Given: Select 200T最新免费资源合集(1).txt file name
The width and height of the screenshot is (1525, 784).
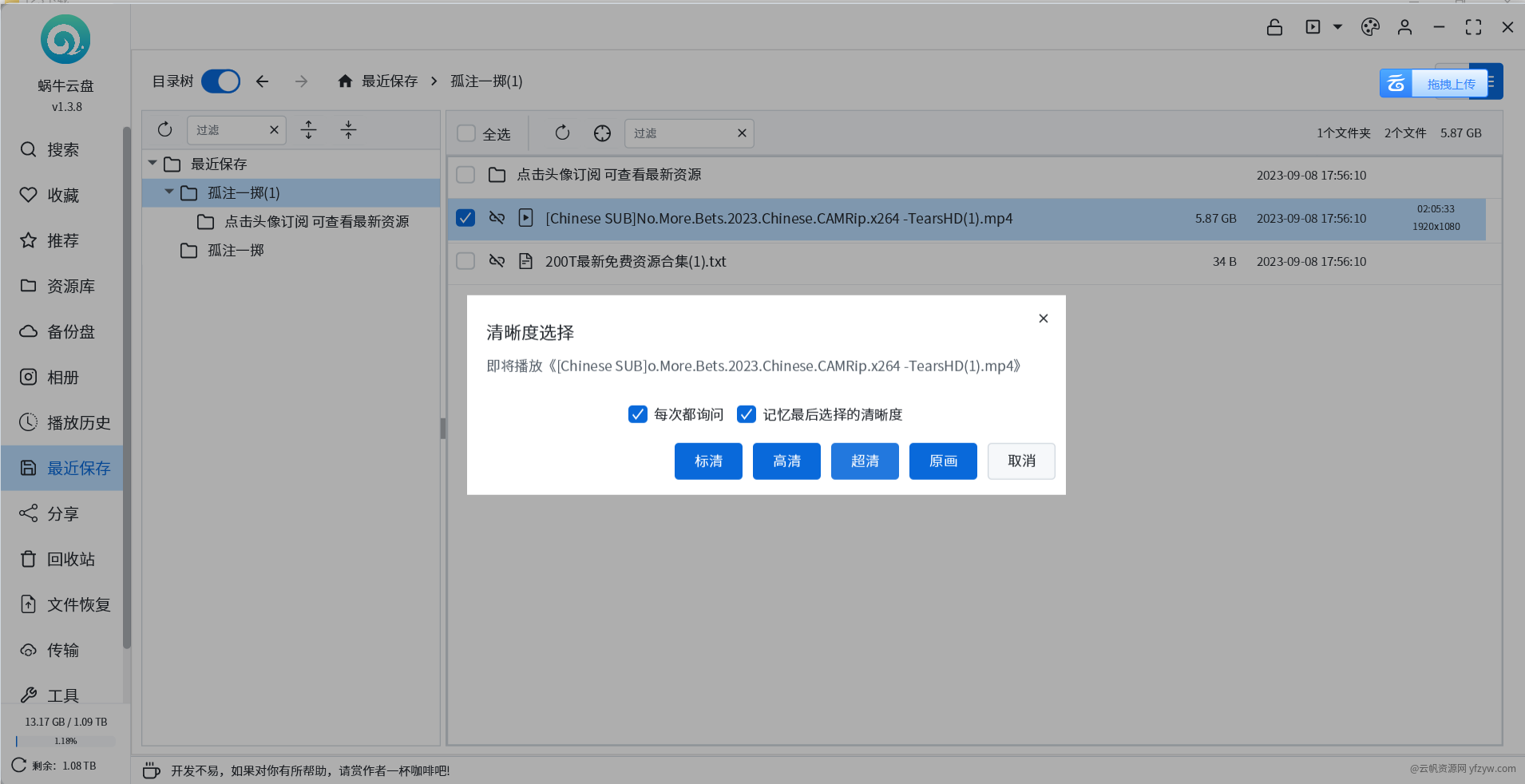Looking at the screenshot, I should coord(636,261).
